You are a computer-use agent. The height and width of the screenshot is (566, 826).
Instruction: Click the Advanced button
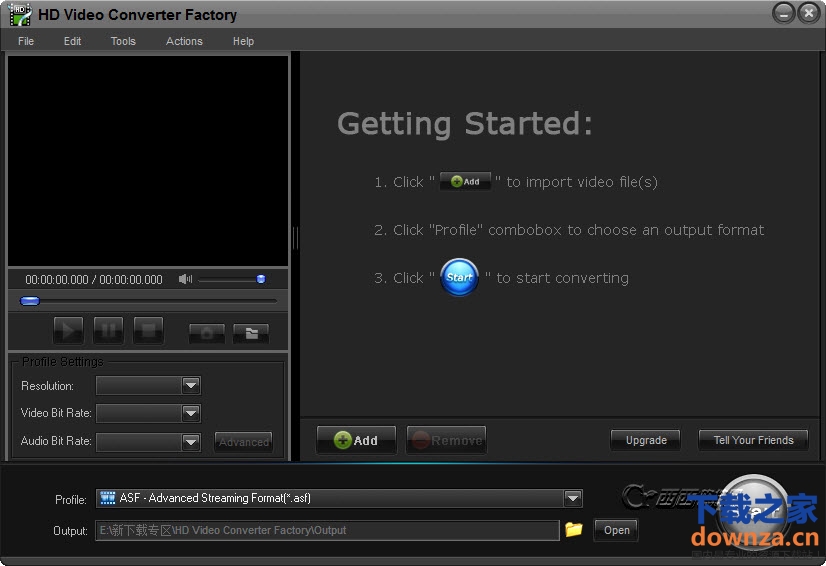243,442
